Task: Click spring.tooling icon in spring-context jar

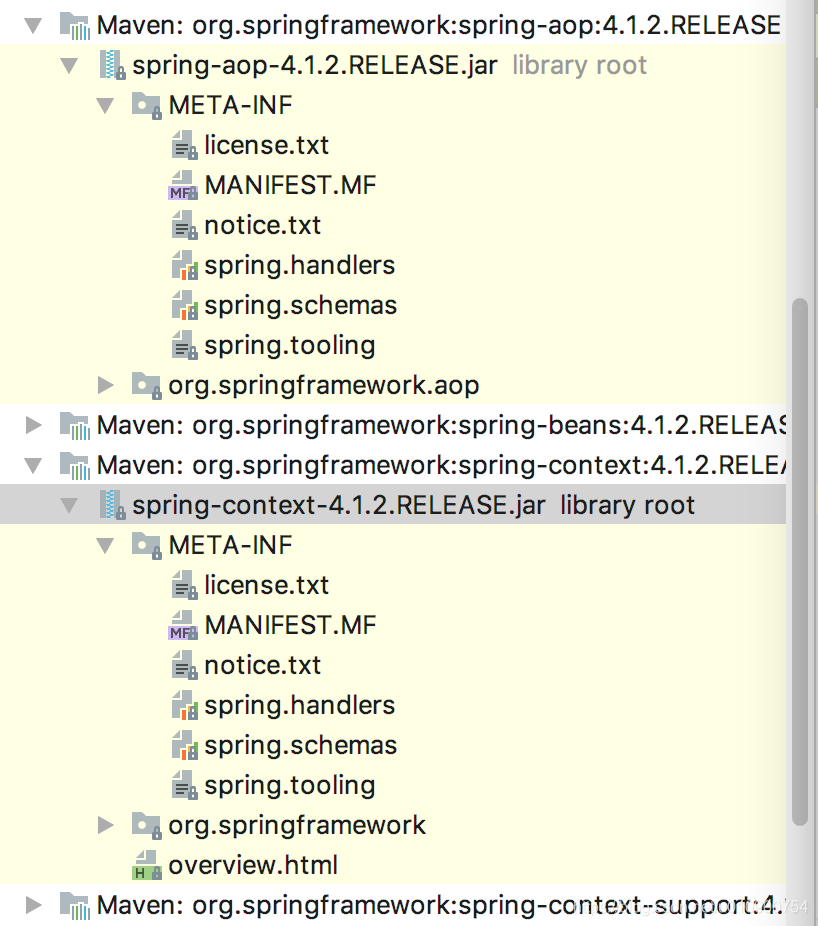Action: 184,785
